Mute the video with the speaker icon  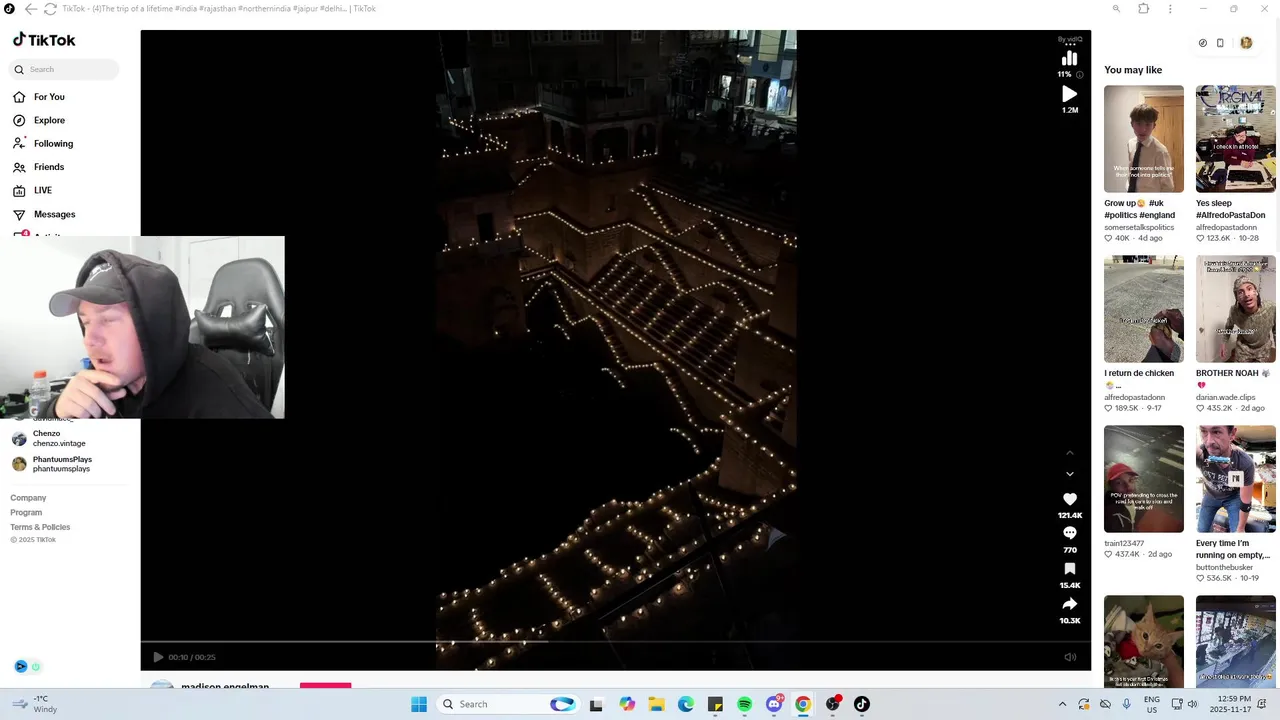[x=1070, y=657]
